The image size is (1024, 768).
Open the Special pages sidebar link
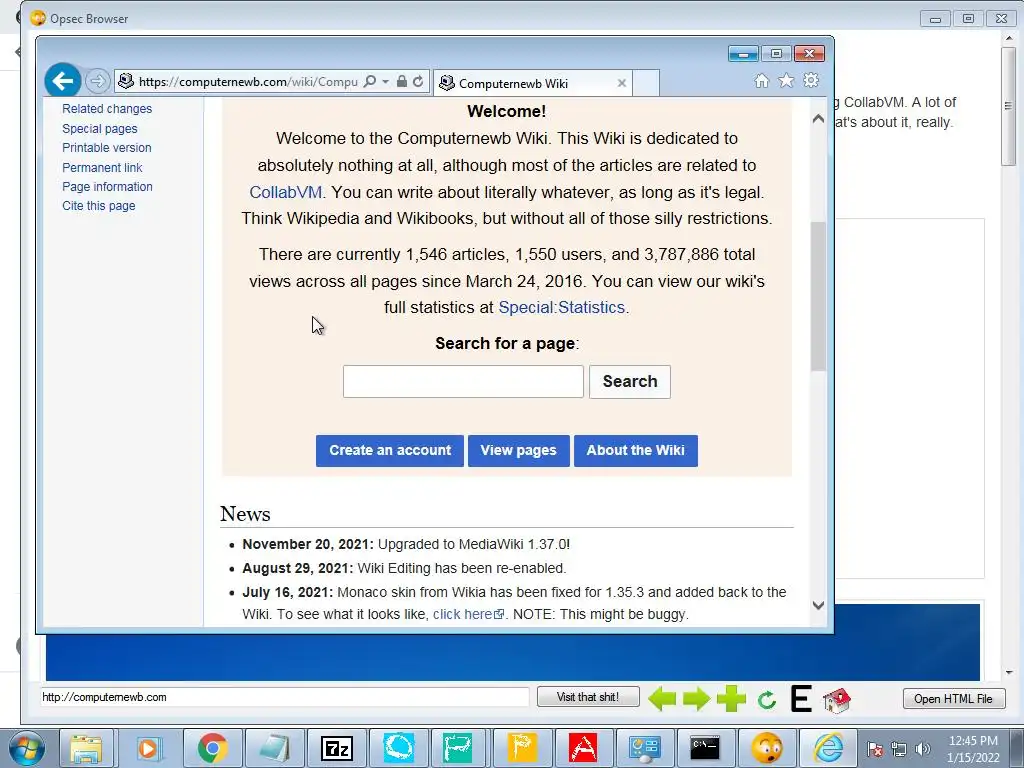pyautogui.click(x=100, y=129)
